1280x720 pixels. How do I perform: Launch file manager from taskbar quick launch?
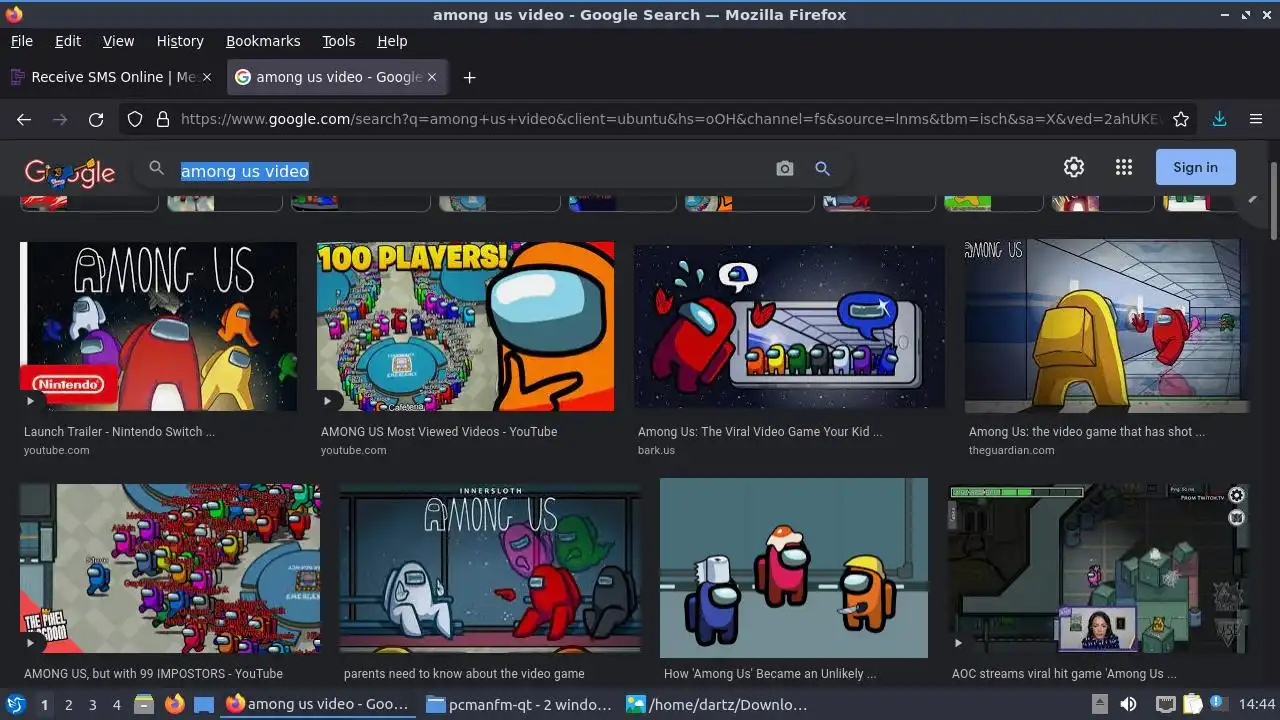[x=144, y=705]
